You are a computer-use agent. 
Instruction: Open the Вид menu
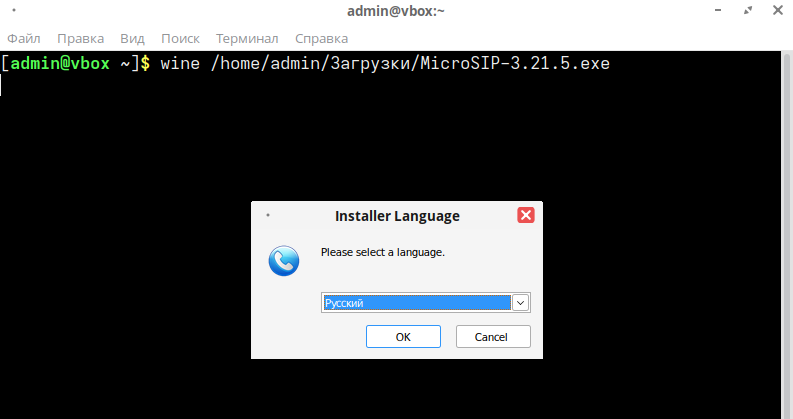pos(132,38)
